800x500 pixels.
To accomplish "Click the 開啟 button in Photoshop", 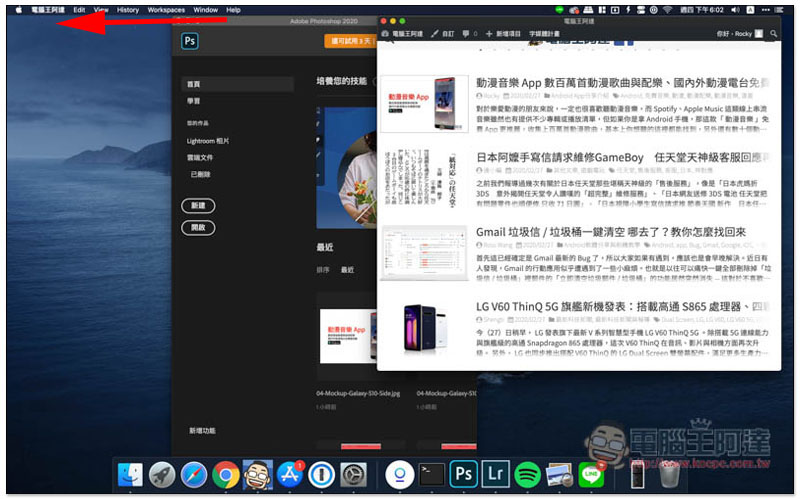I will click(198, 228).
